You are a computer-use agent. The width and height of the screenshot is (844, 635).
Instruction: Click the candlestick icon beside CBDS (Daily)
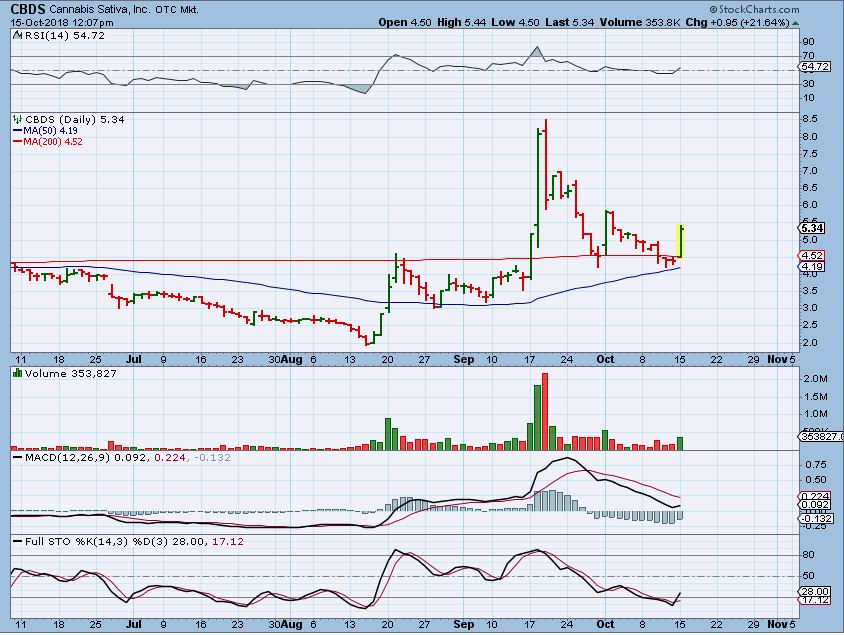(x=15, y=119)
